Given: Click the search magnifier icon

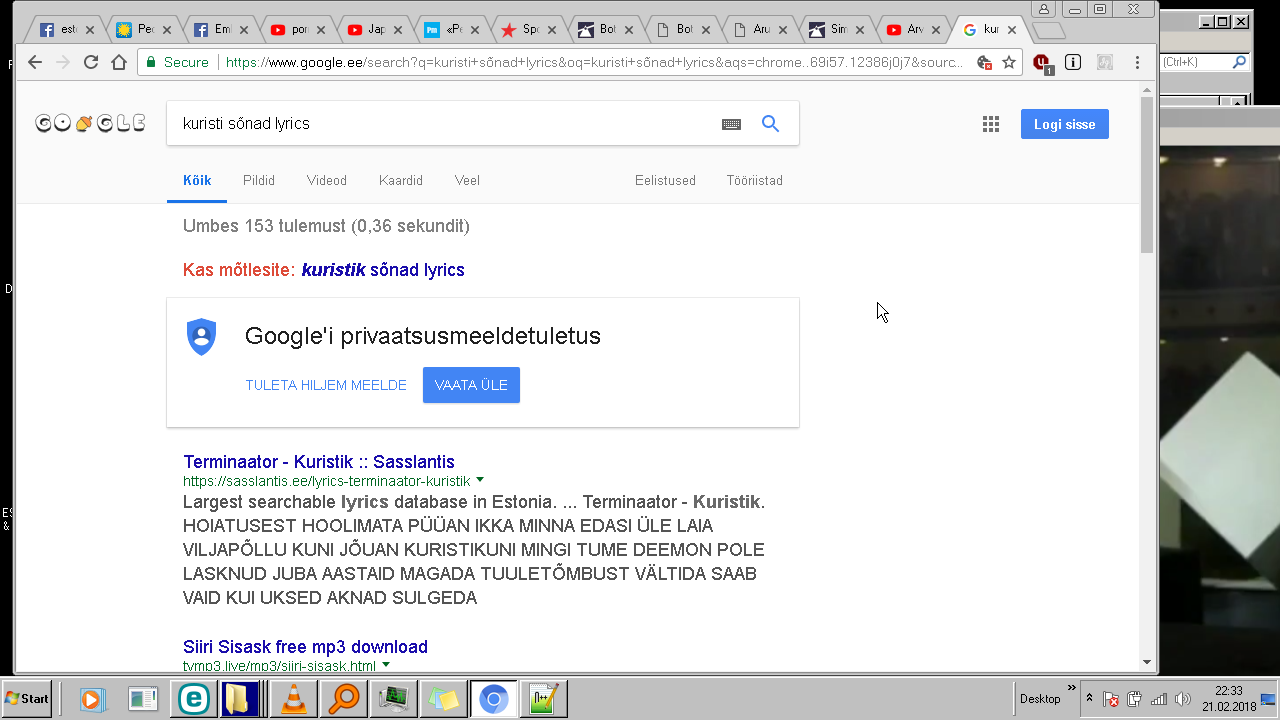Looking at the screenshot, I should pos(770,123).
